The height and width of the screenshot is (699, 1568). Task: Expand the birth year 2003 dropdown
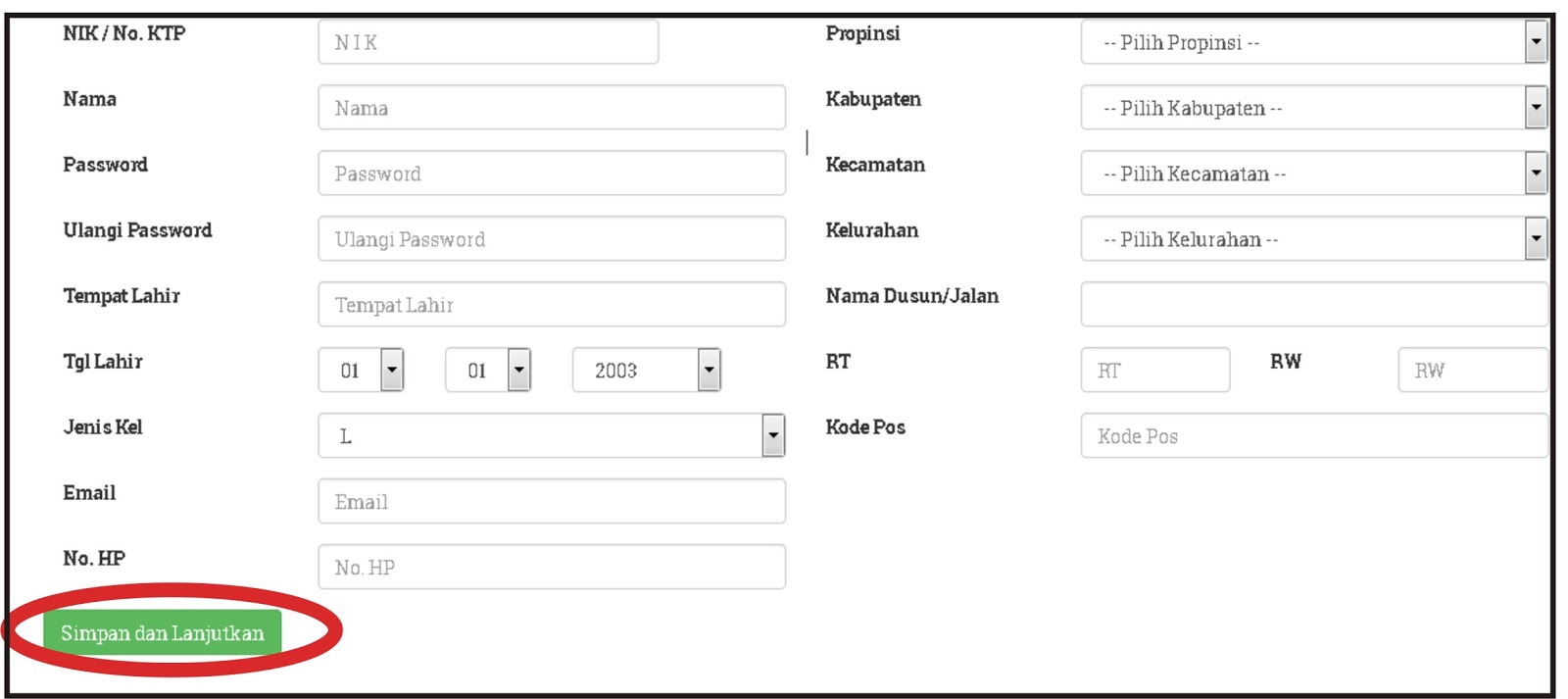(646, 370)
